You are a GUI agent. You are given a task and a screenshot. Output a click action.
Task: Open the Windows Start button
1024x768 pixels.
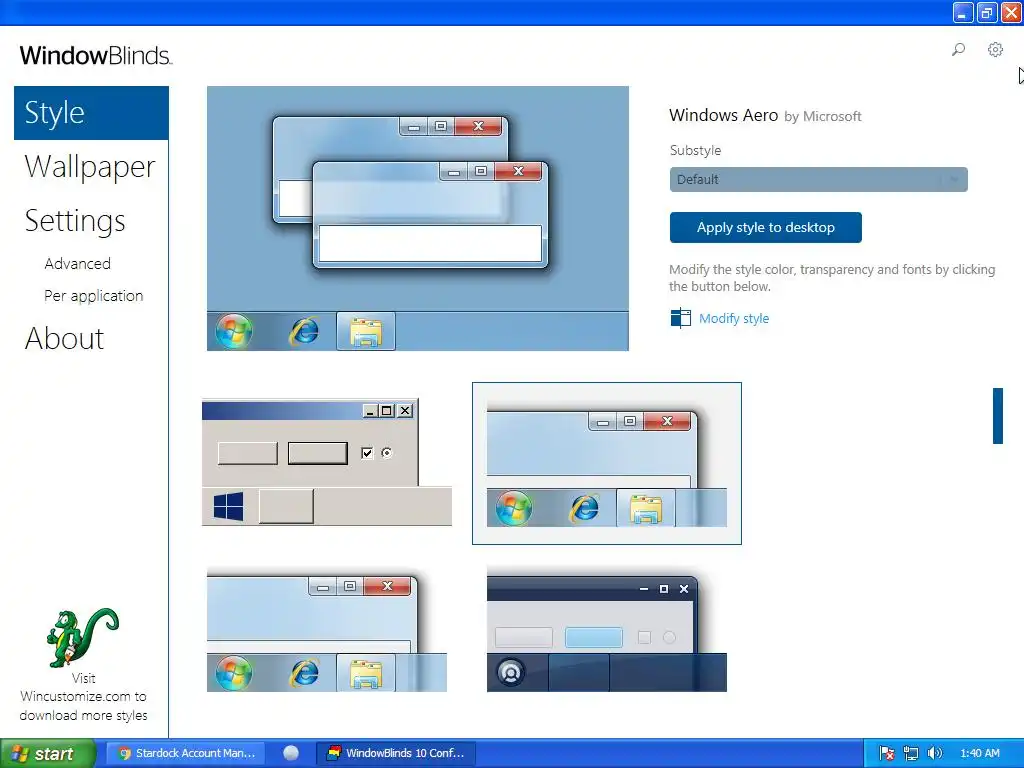click(x=48, y=754)
